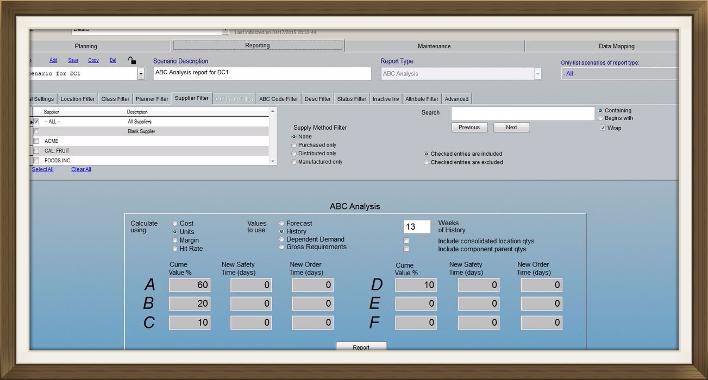Click the Save scenario link
The image size is (708, 380).
(73, 60)
